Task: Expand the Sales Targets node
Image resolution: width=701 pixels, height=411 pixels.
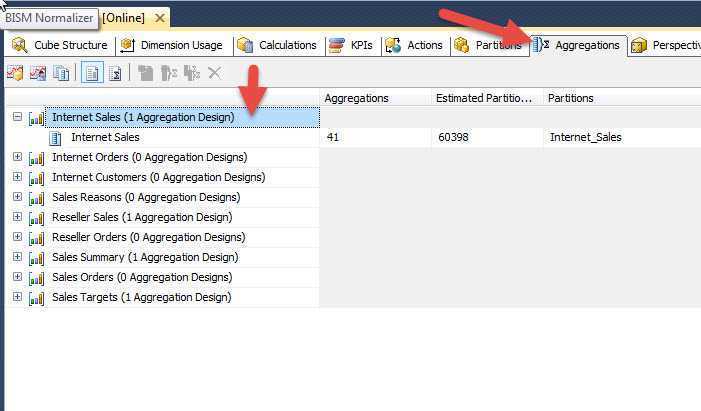Action: (x=17, y=297)
